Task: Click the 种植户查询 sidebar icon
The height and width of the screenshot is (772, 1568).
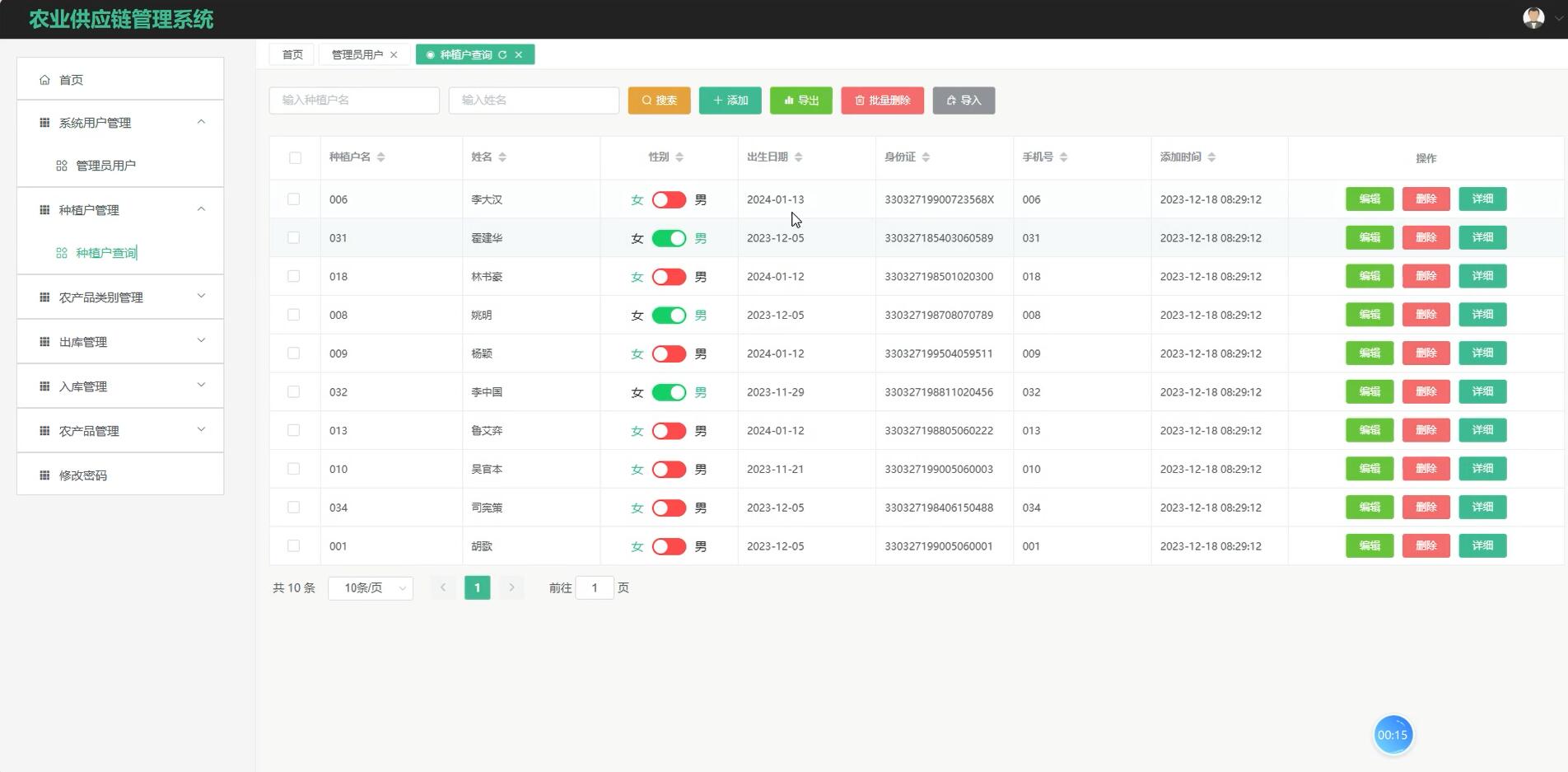Action: pyautogui.click(x=62, y=253)
